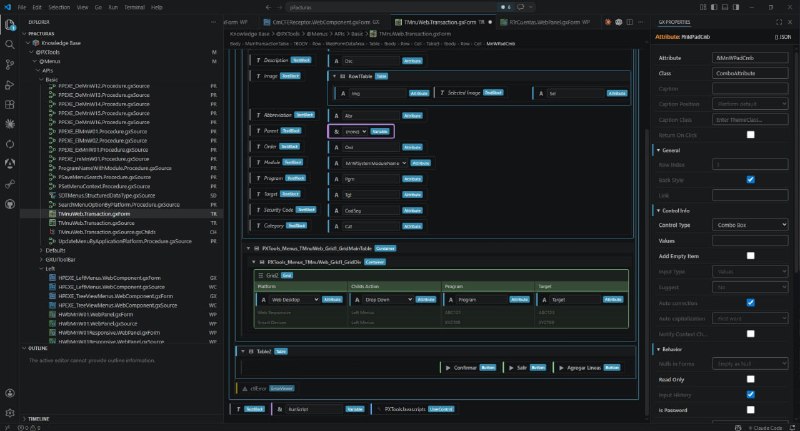This screenshot has height=431, width=800.
Task: Open the Selection menu
Action: click(x=59, y=7)
